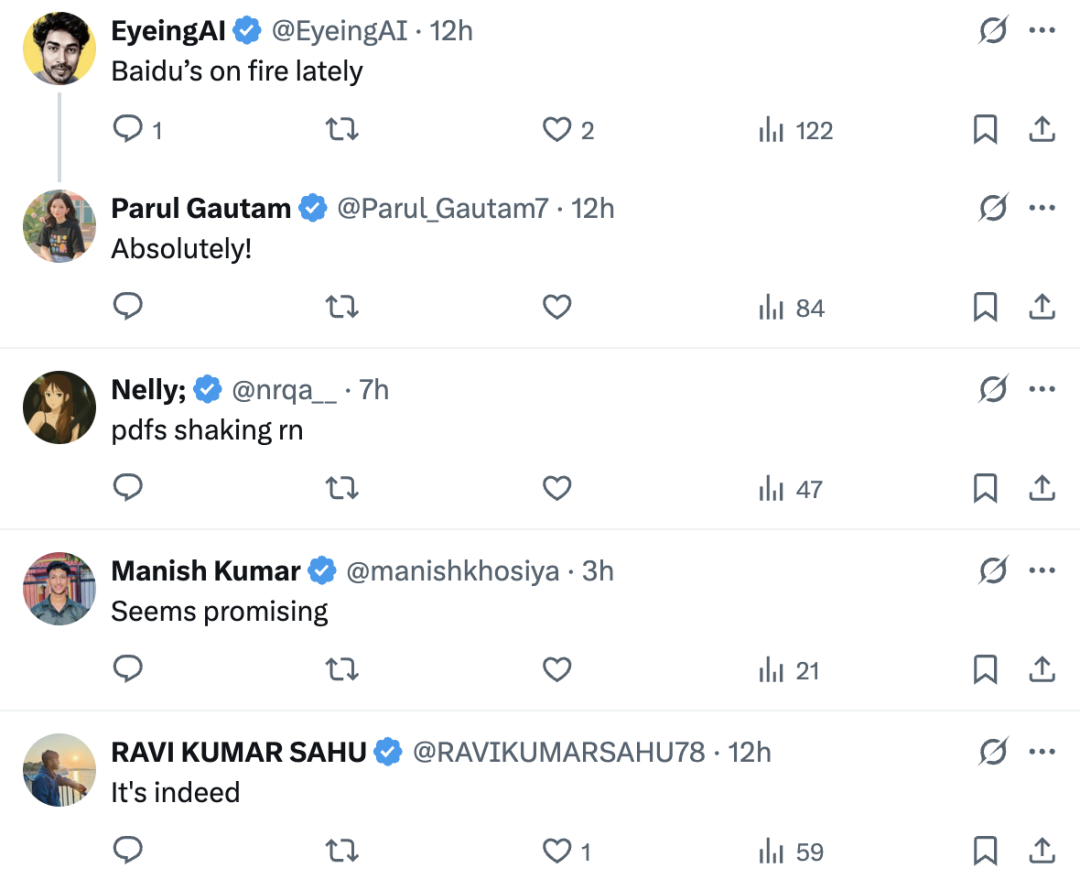View analytics for Parul Gautam's 84 views
This screenshot has width=1080, height=879.
791,308
